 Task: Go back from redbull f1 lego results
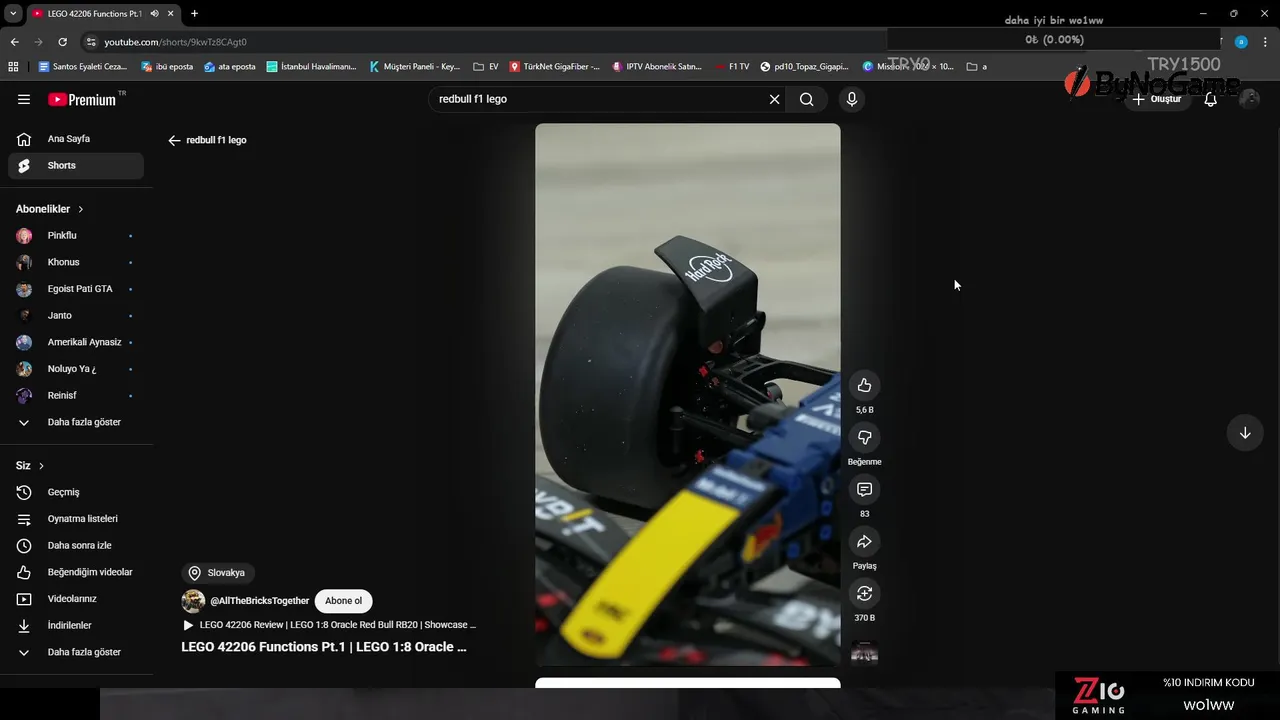click(174, 140)
